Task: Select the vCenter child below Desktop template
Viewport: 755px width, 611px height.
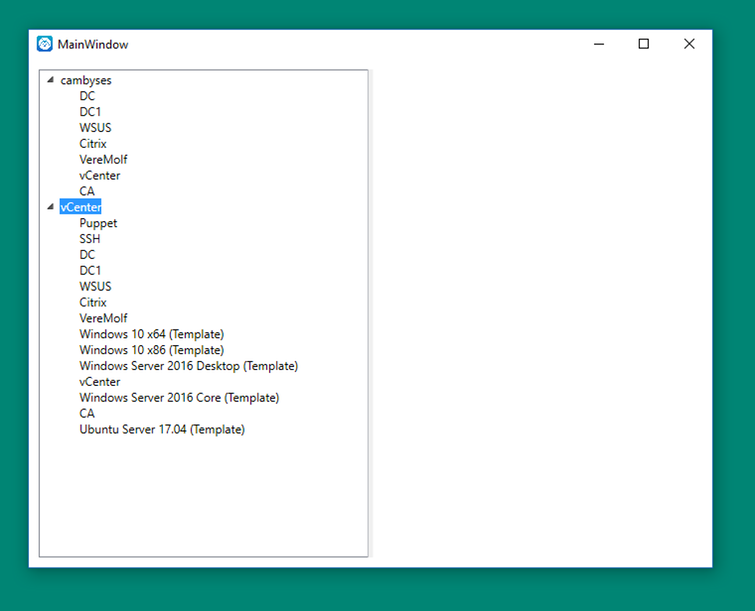Action: [100, 382]
